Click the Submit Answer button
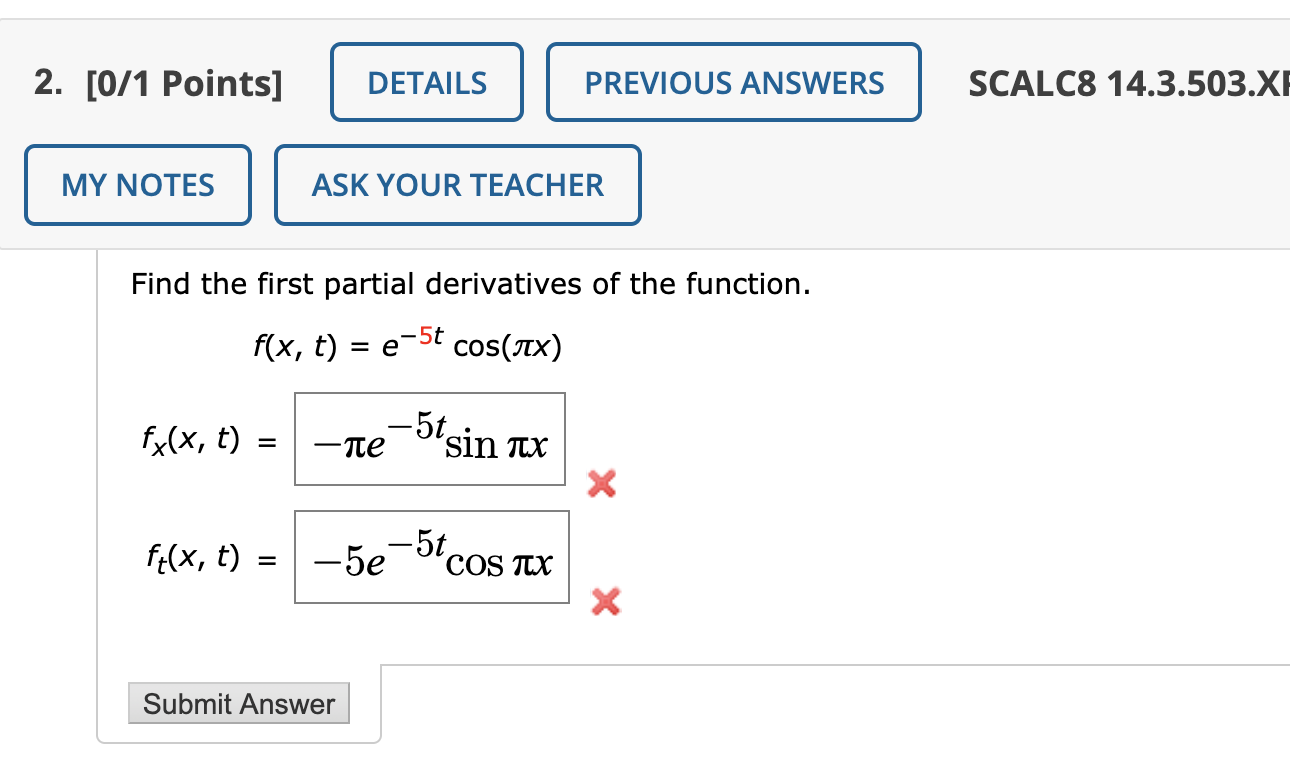The height and width of the screenshot is (772, 1290). (x=239, y=703)
